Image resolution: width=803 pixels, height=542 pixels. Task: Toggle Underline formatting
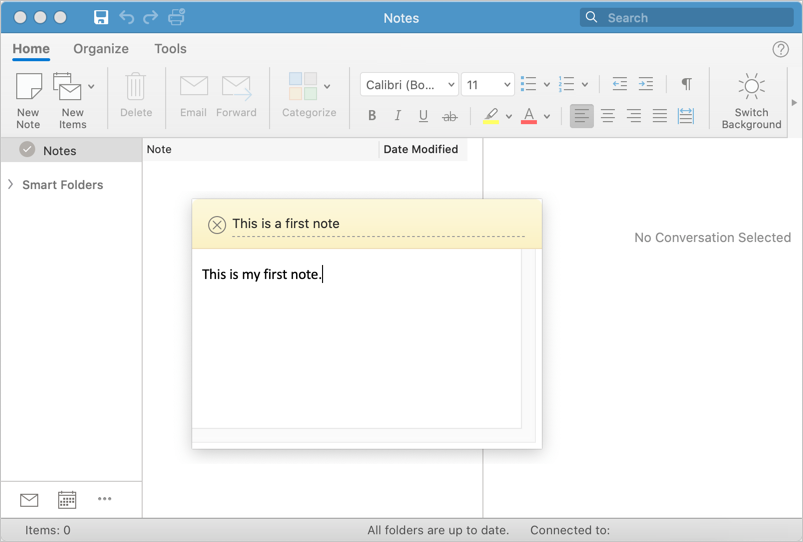click(x=423, y=116)
